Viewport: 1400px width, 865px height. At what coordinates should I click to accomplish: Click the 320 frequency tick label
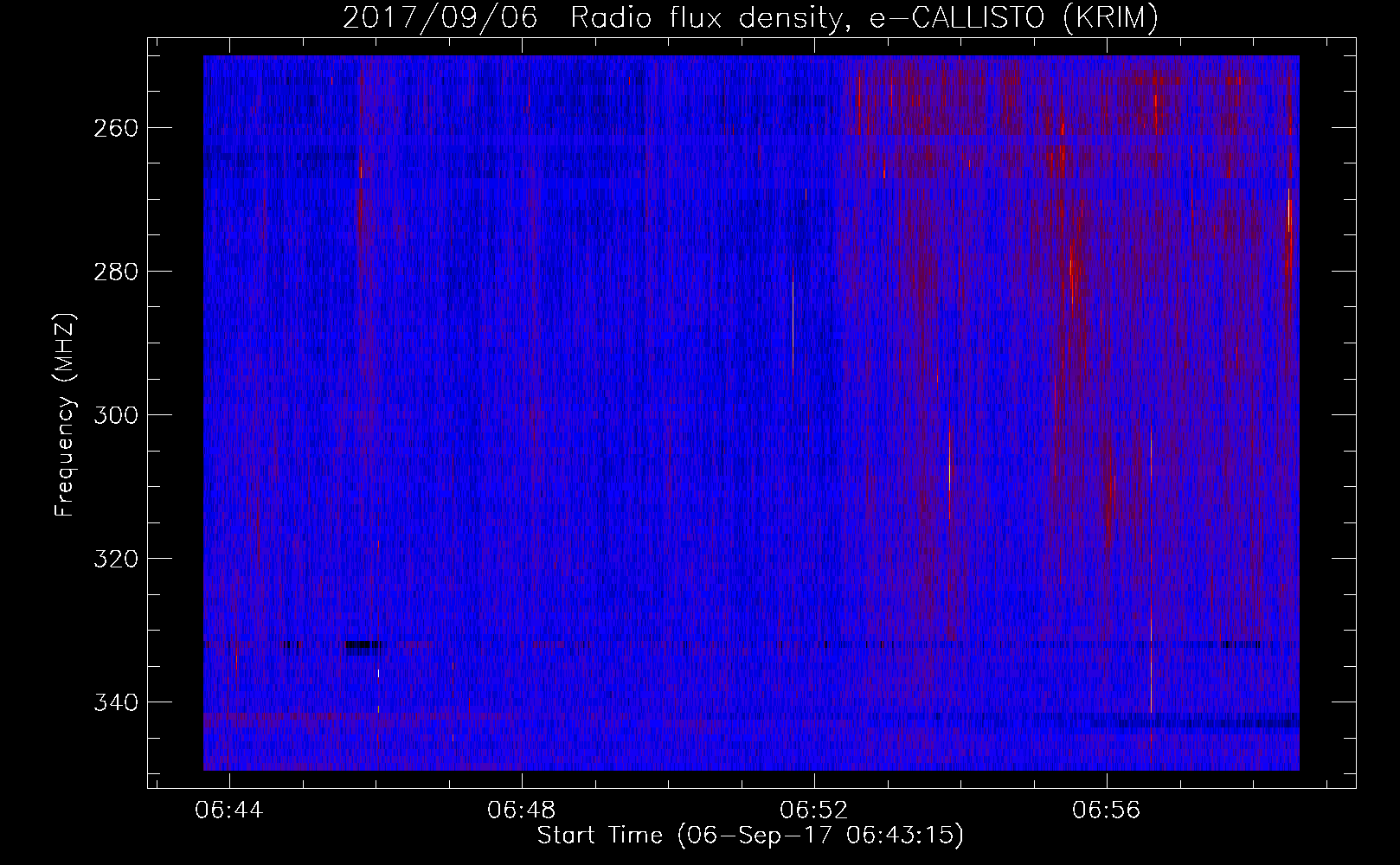pos(116,559)
